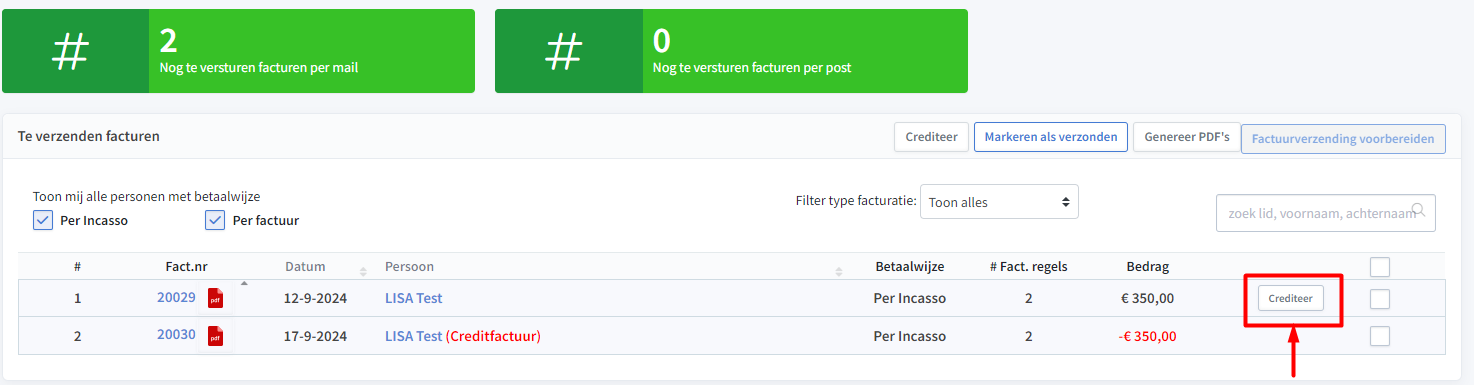
Task: Select checkbox for invoice row 2
Action: (x=1380, y=336)
